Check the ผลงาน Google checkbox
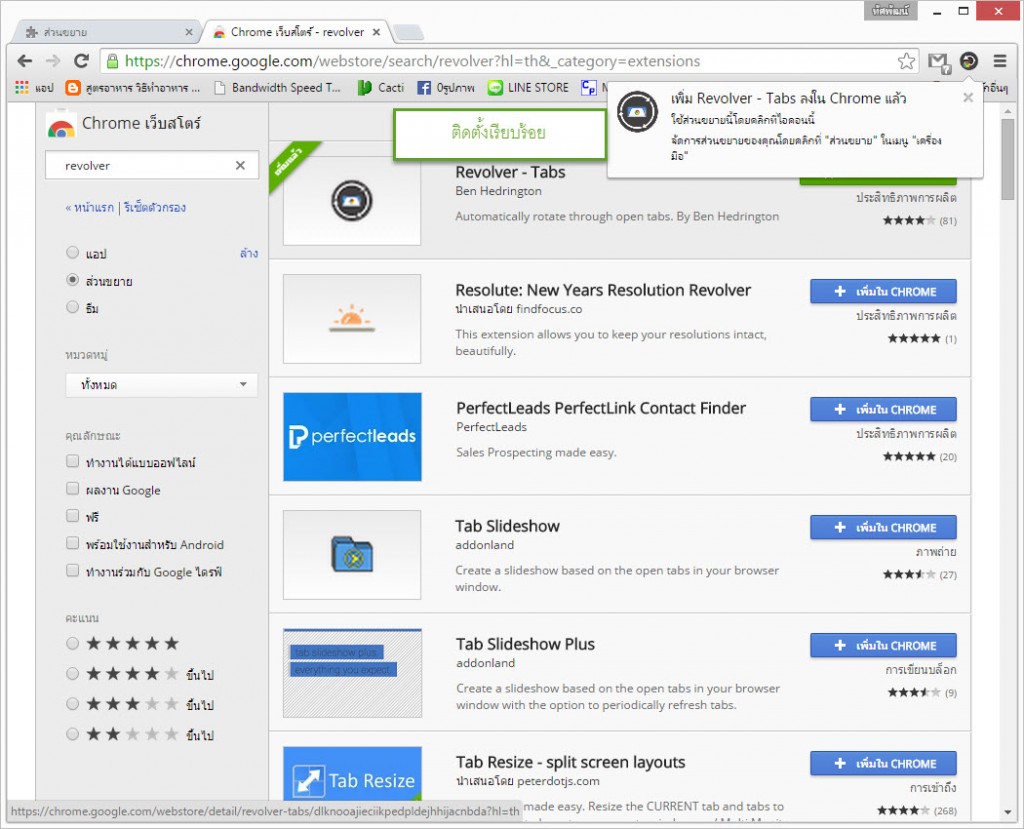This screenshot has height=829, width=1024. (72, 490)
